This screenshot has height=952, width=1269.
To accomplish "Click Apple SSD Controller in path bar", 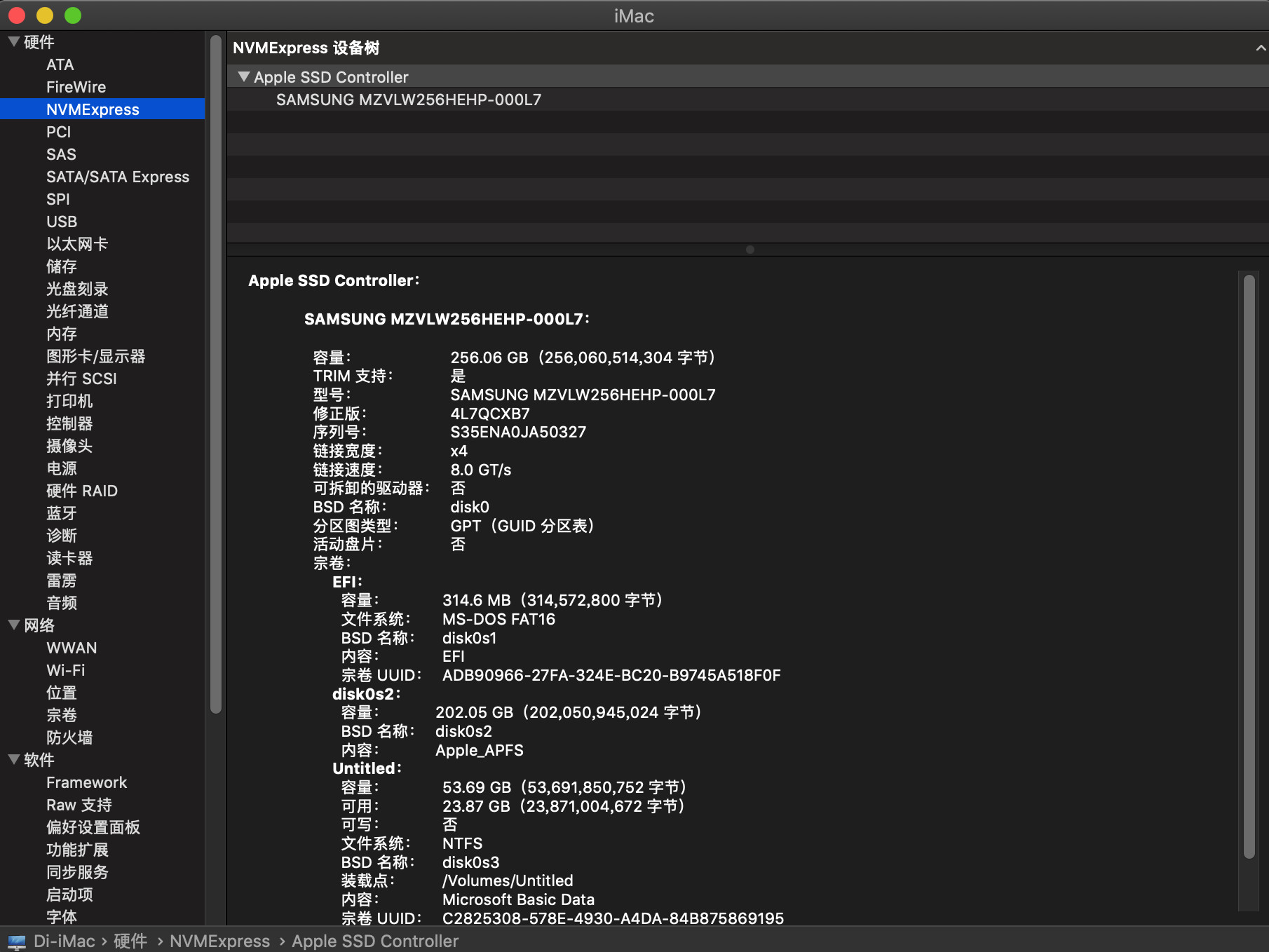I will point(375,941).
